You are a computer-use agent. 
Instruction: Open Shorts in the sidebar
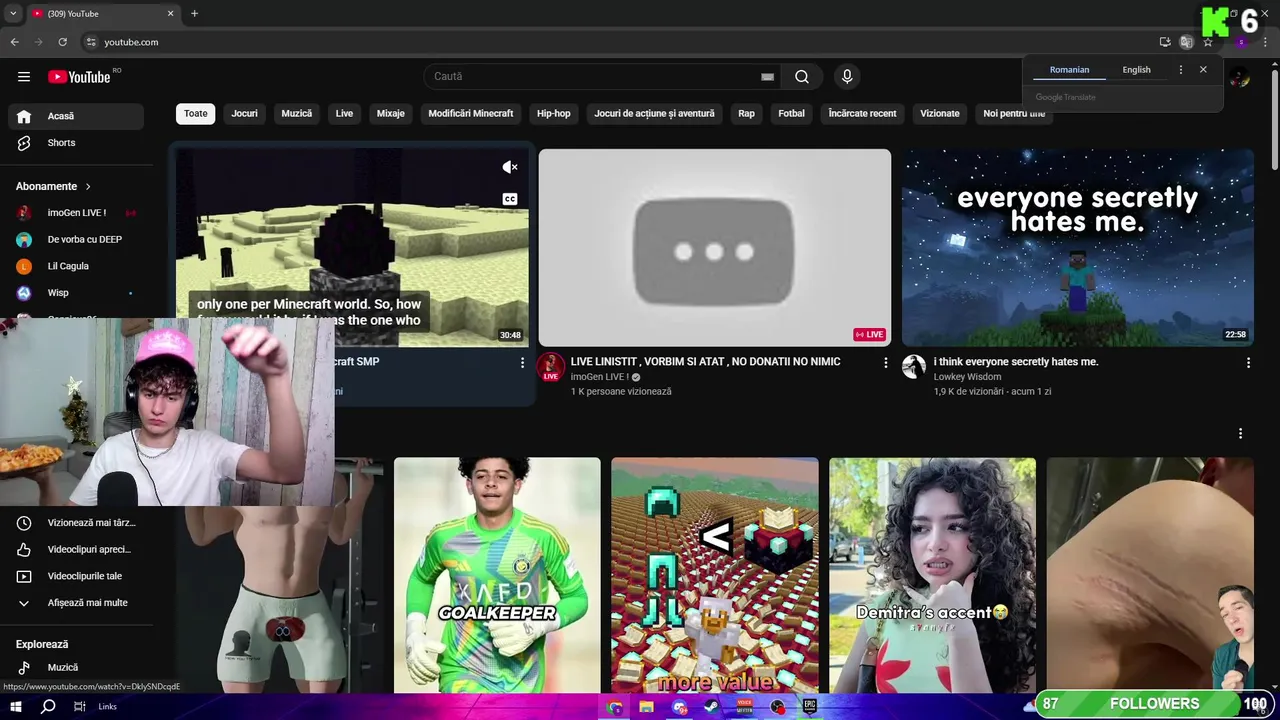(x=76, y=143)
